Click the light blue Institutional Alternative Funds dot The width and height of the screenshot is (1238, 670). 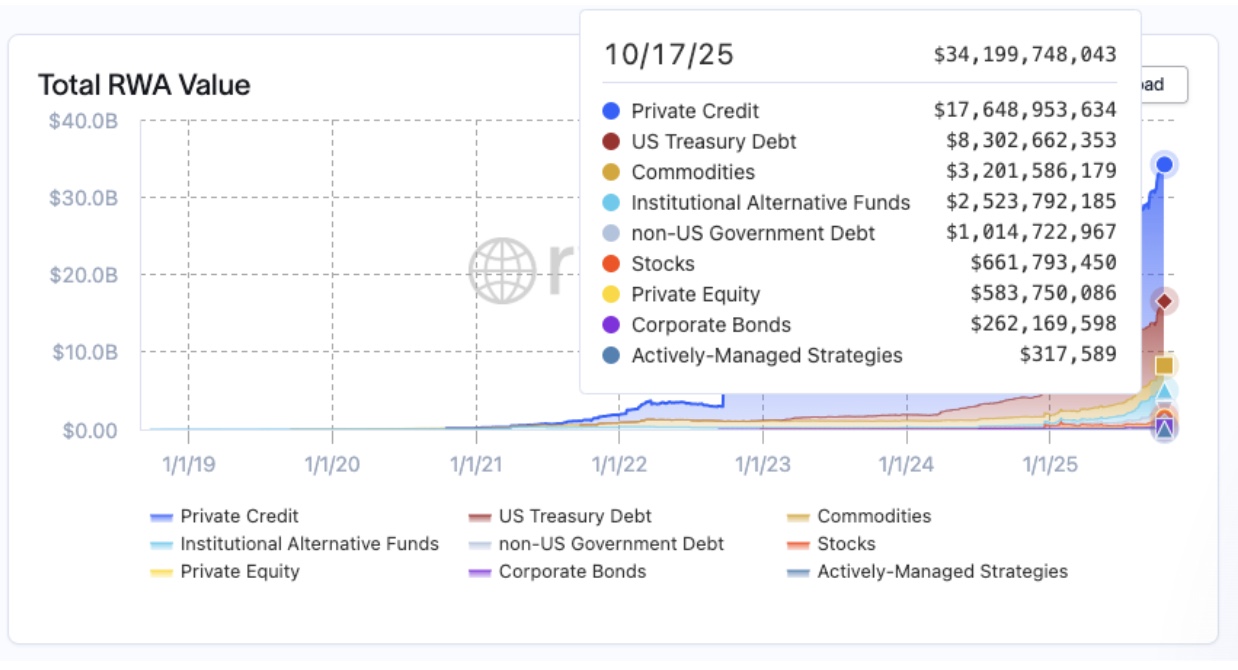pyautogui.click(x=610, y=201)
